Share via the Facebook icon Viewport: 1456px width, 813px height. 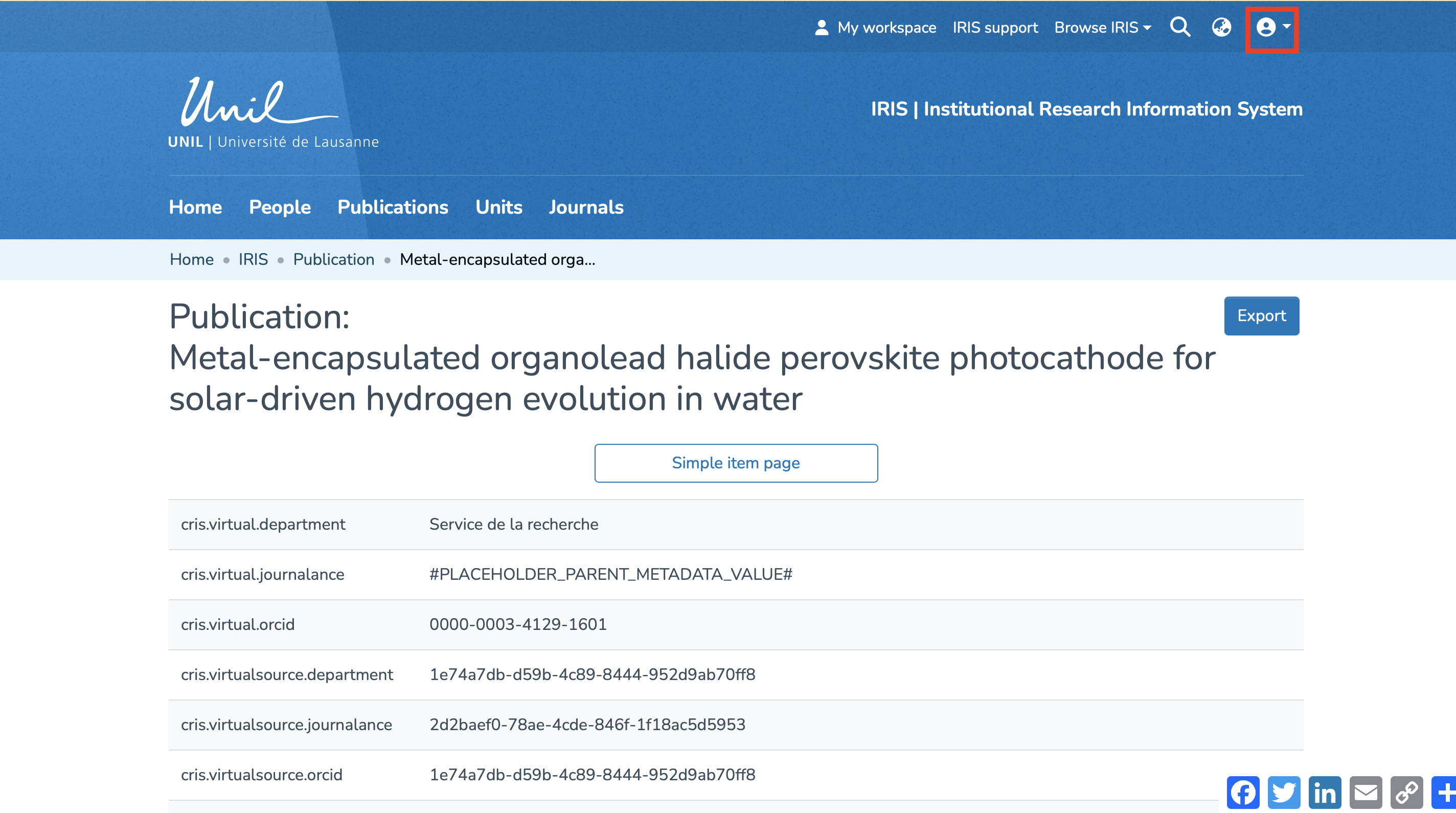[x=1243, y=792]
